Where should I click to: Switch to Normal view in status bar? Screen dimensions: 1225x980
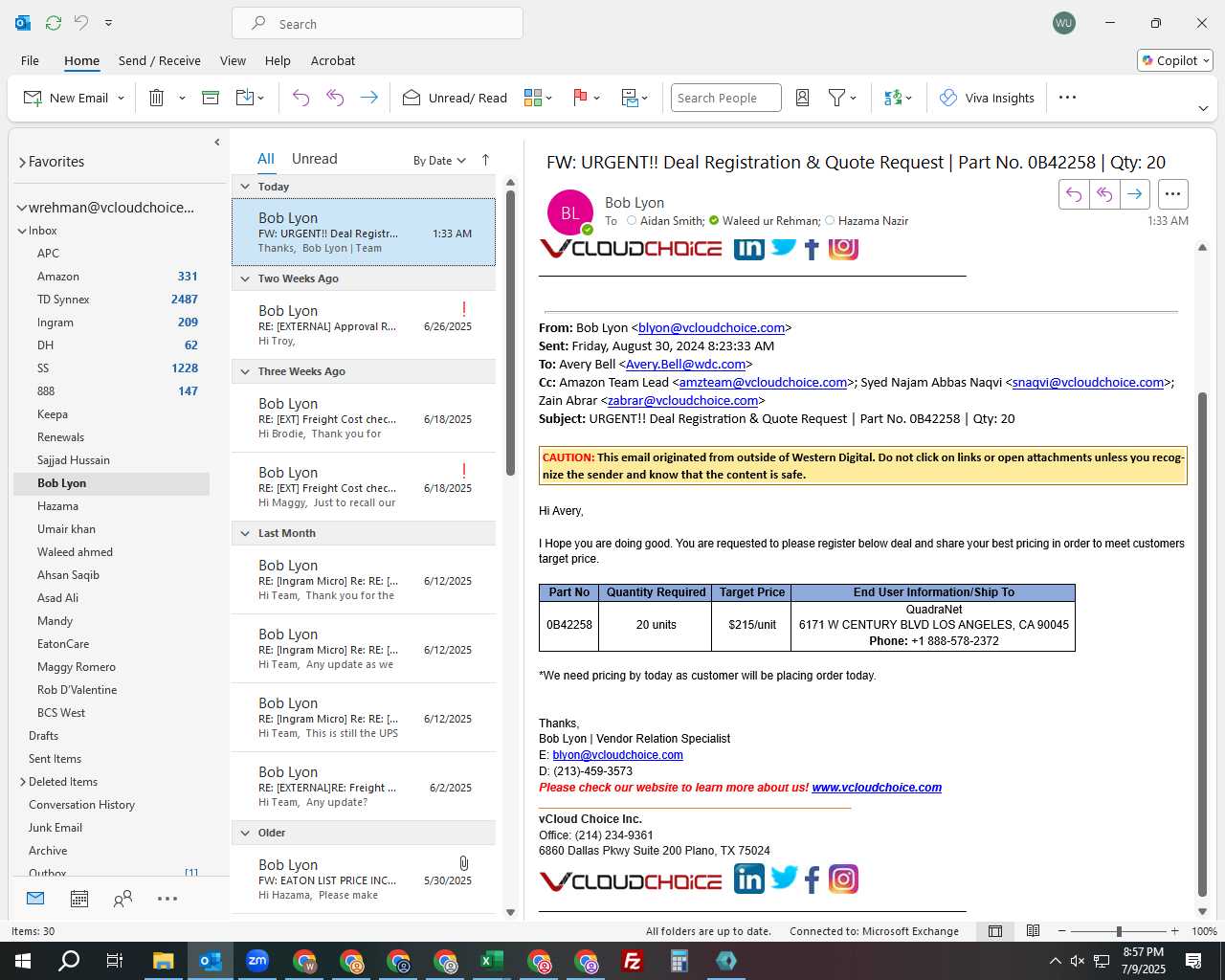(995, 931)
